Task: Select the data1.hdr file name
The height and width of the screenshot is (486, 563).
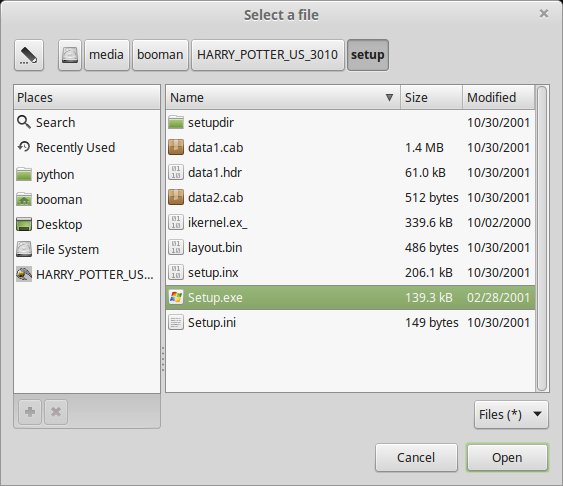Action: (215, 173)
